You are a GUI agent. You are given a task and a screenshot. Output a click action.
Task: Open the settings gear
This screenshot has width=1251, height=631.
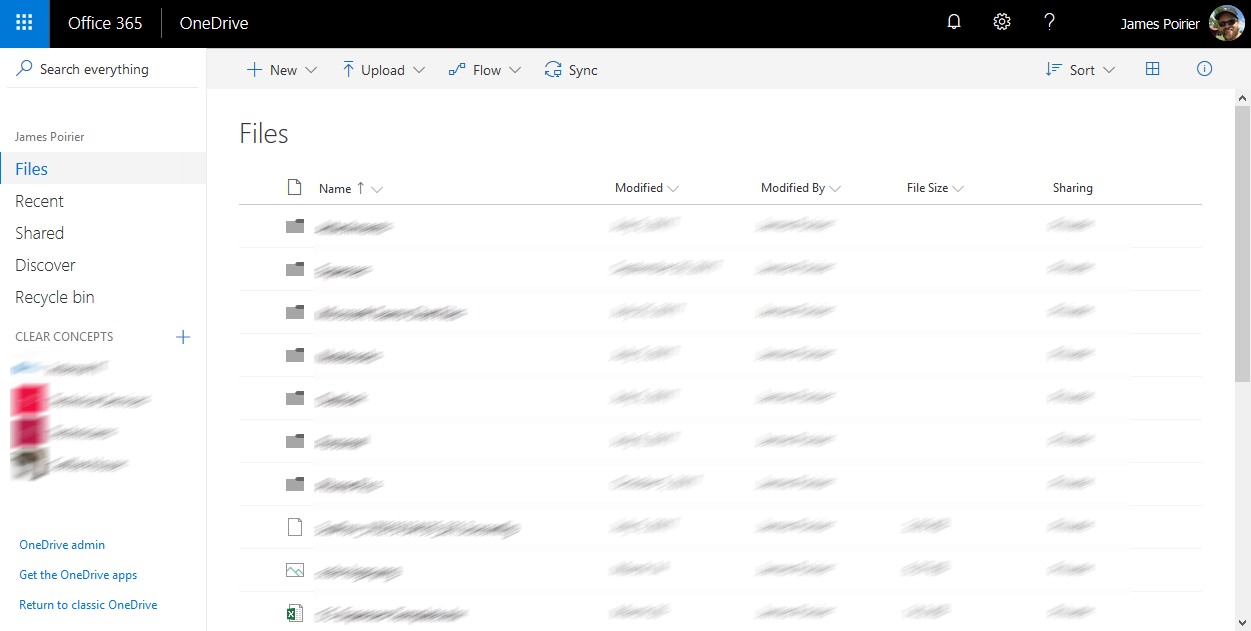(1002, 22)
